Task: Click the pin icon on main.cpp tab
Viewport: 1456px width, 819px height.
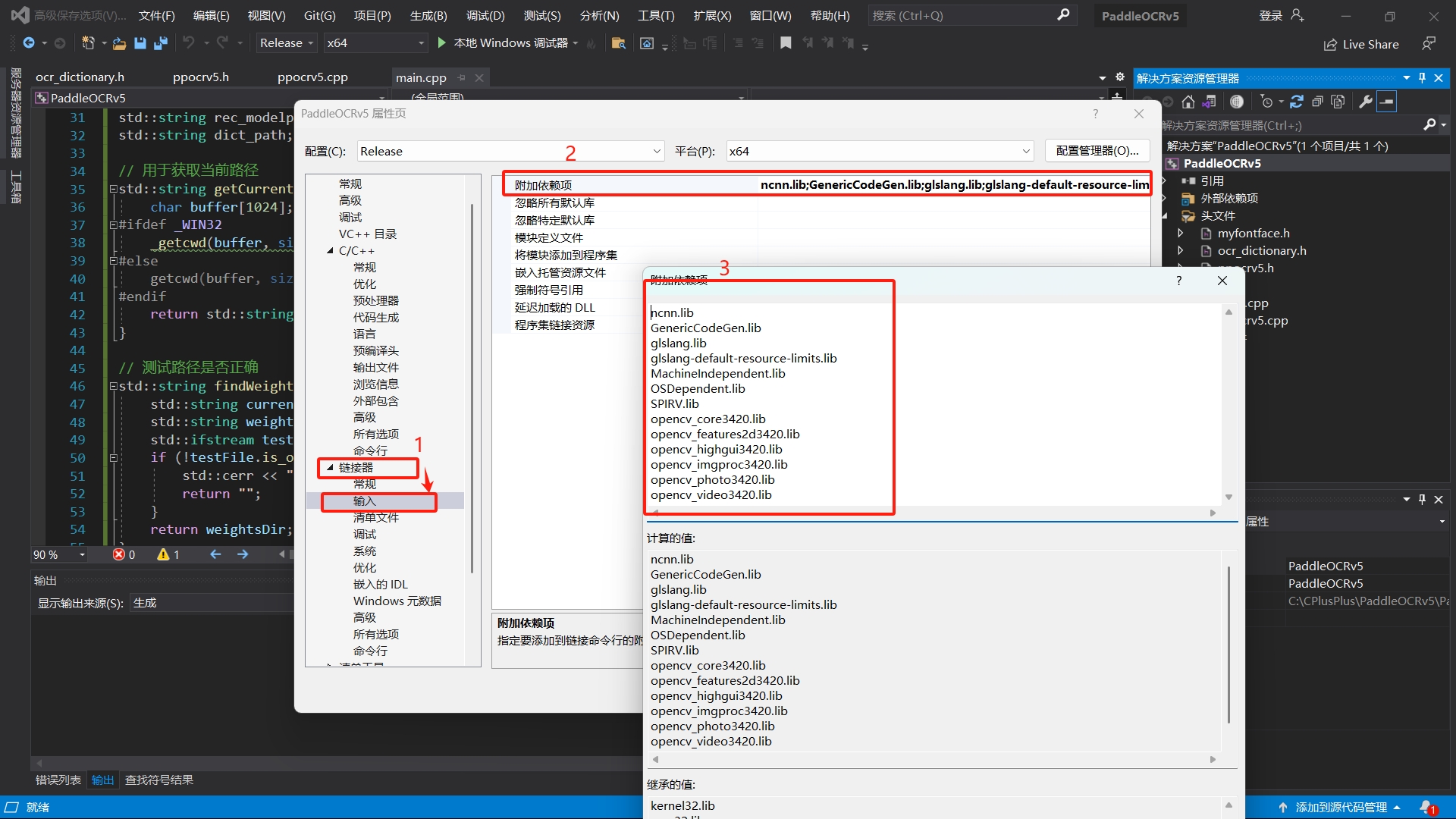Action: pos(461,77)
